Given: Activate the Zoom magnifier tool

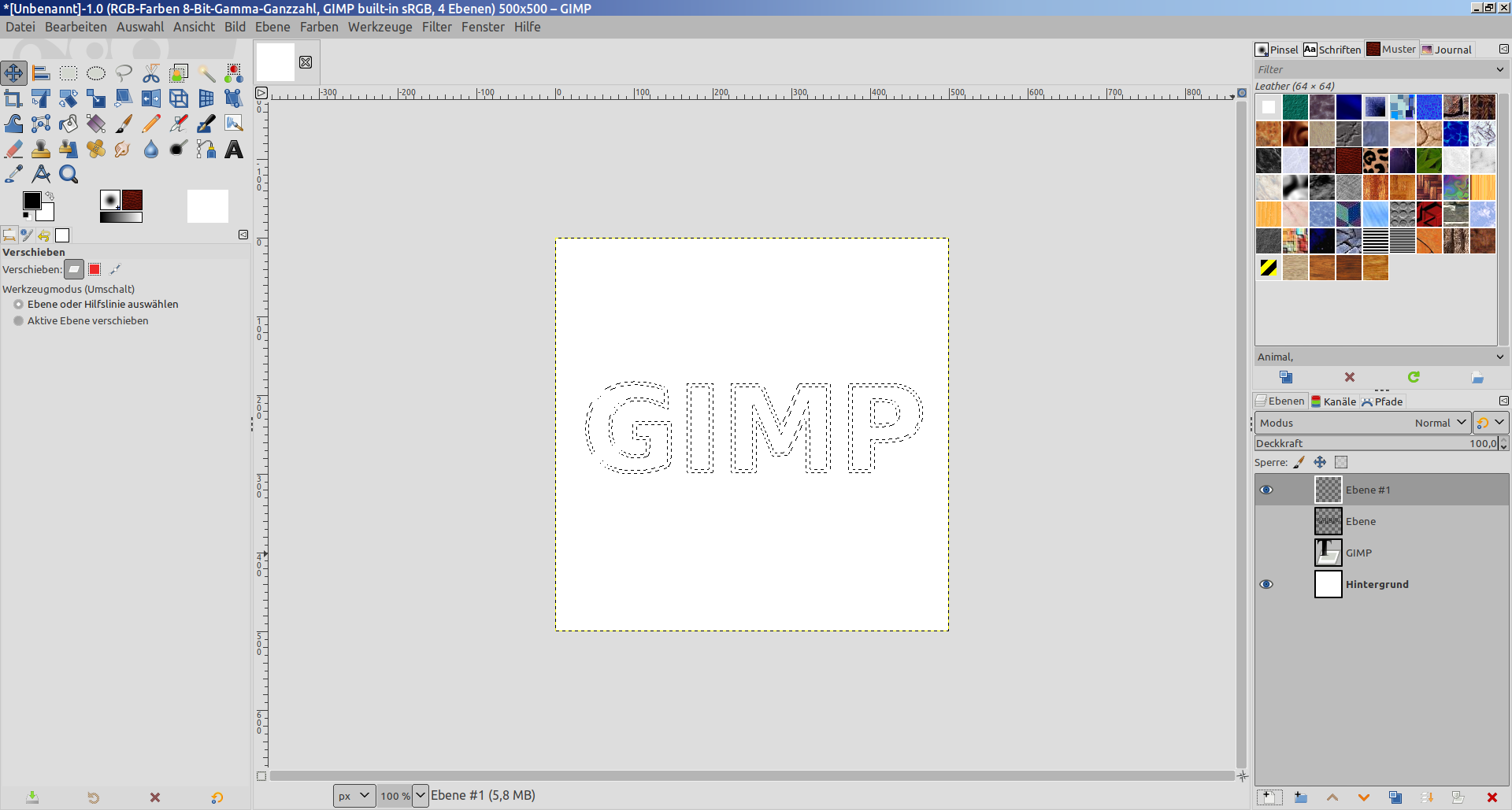Looking at the screenshot, I should pyautogui.click(x=69, y=174).
